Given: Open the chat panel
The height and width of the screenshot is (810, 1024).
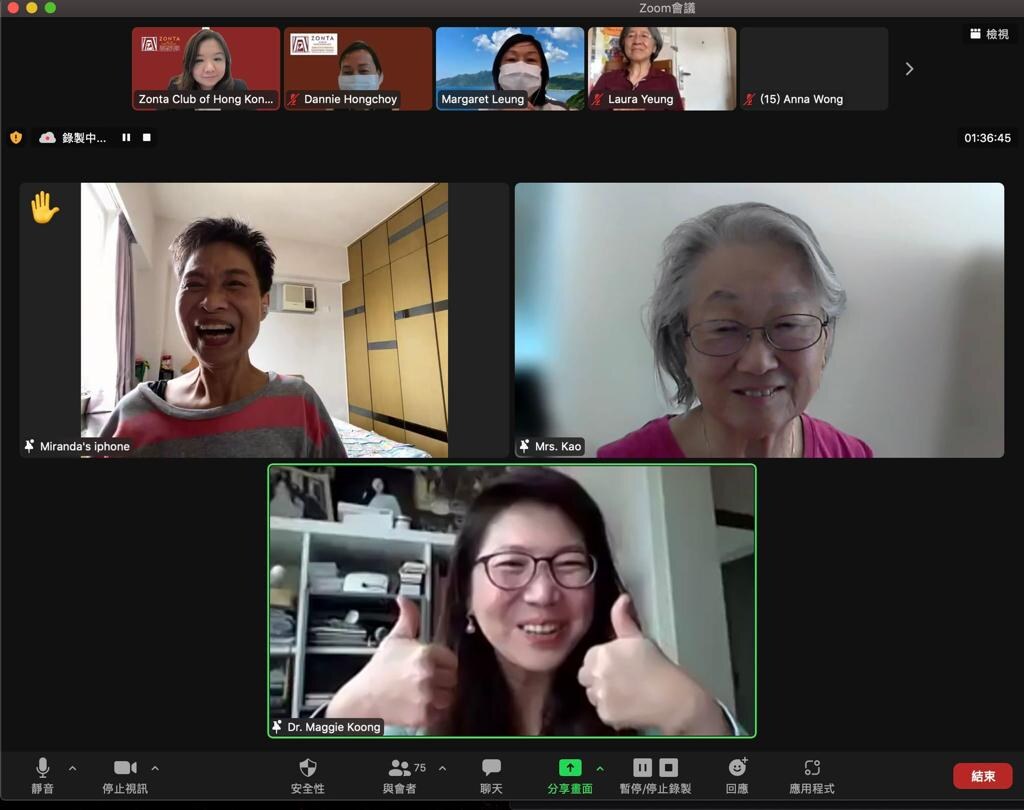Looking at the screenshot, I should [x=491, y=768].
